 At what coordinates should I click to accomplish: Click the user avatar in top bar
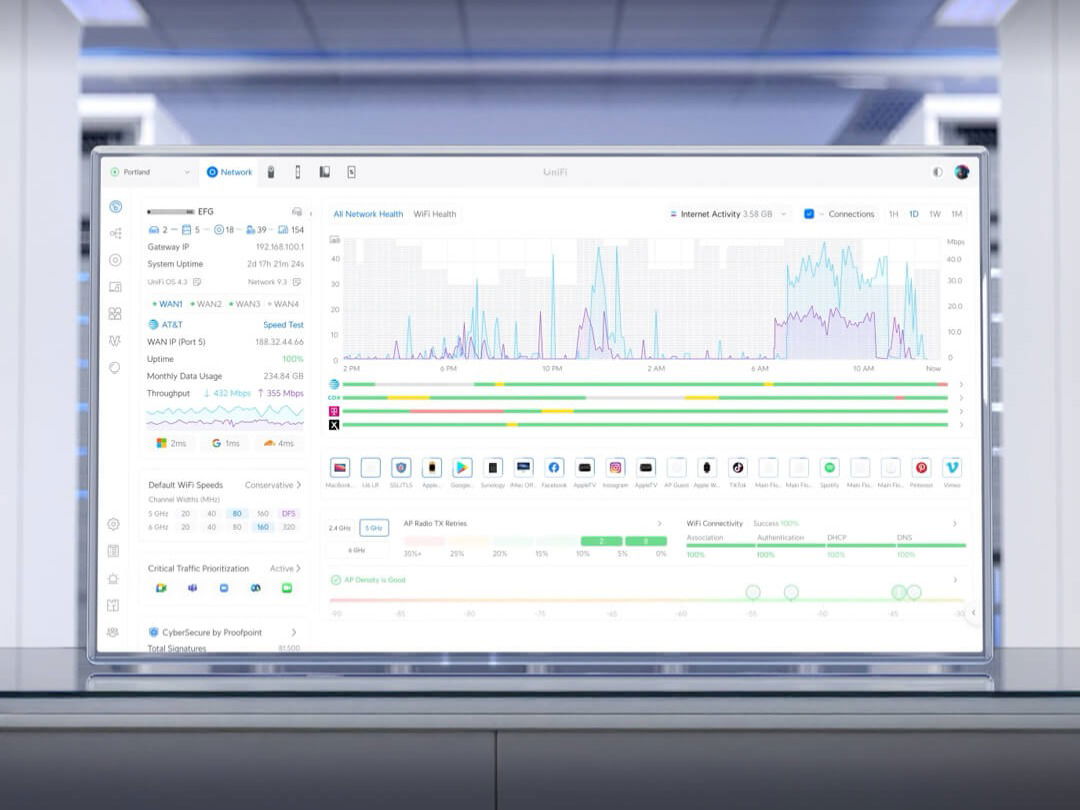coord(961,172)
